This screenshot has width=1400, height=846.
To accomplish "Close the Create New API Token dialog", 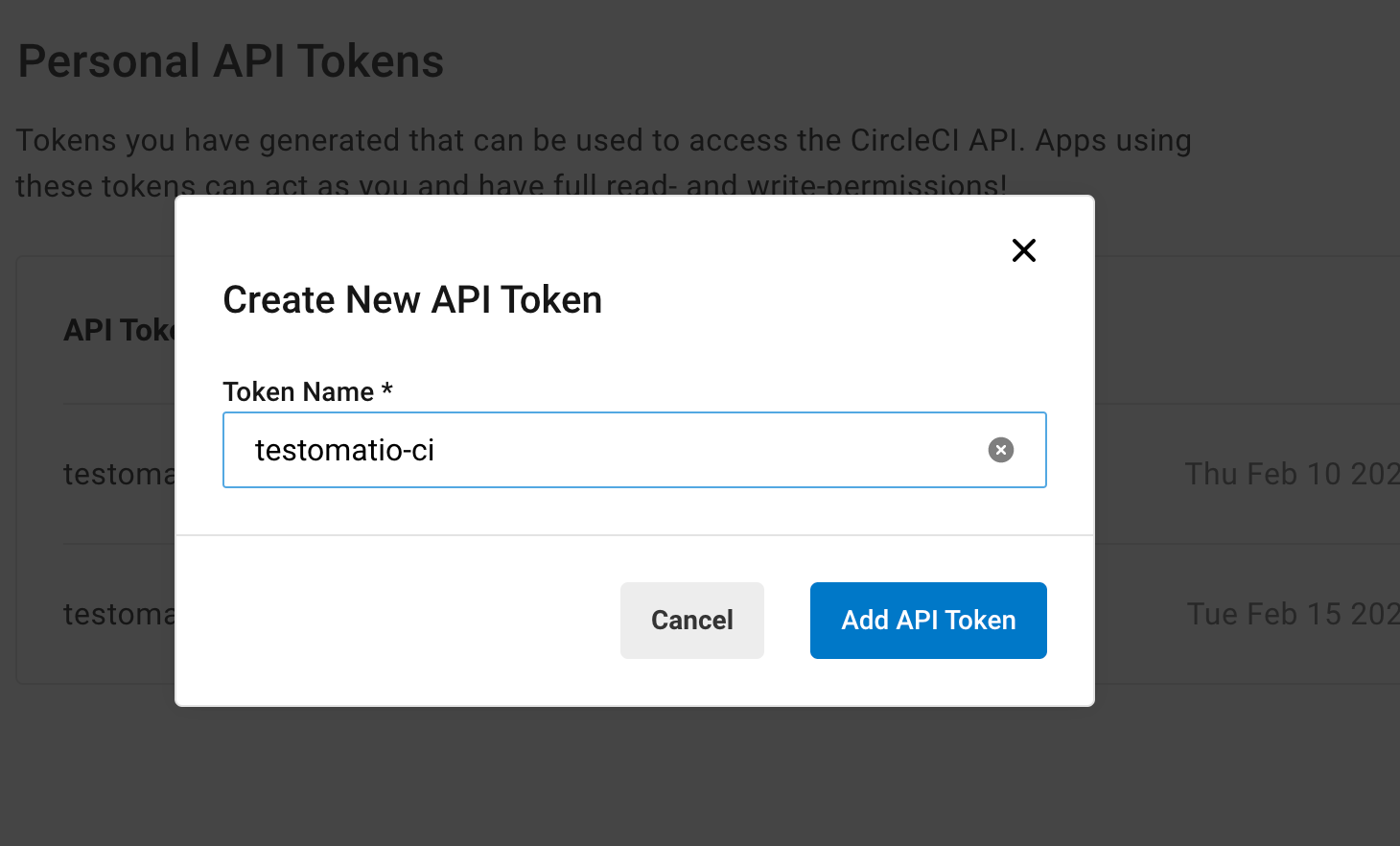I will point(1024,250).
